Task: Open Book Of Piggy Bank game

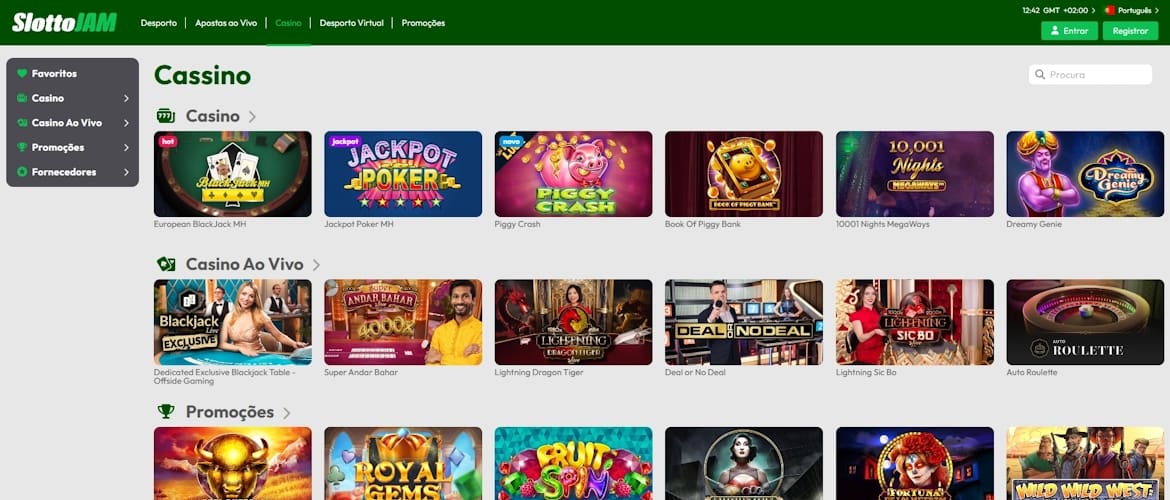Action: 744,174
